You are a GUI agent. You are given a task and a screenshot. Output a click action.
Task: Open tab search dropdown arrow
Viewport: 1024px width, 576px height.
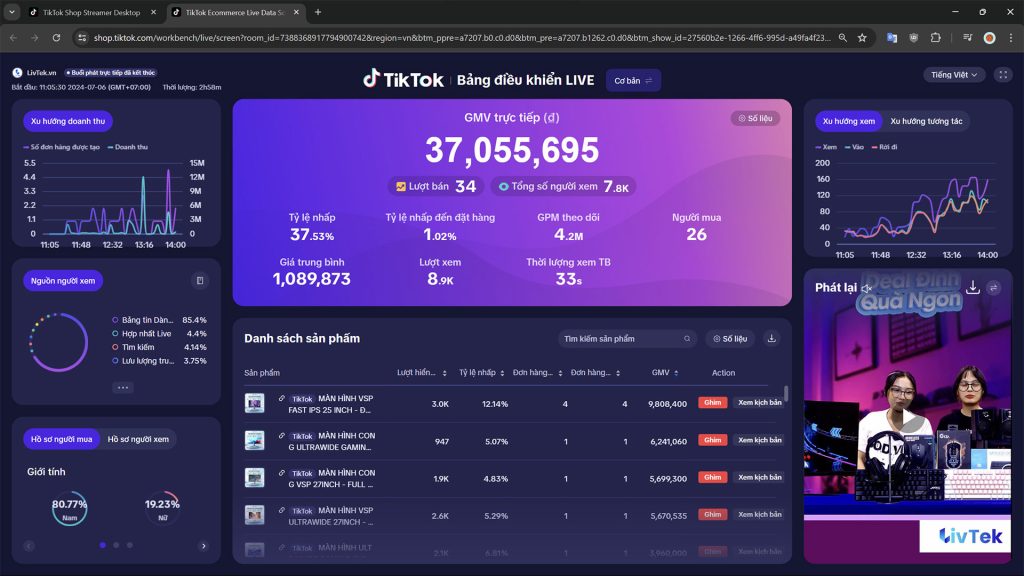[12, 12]
